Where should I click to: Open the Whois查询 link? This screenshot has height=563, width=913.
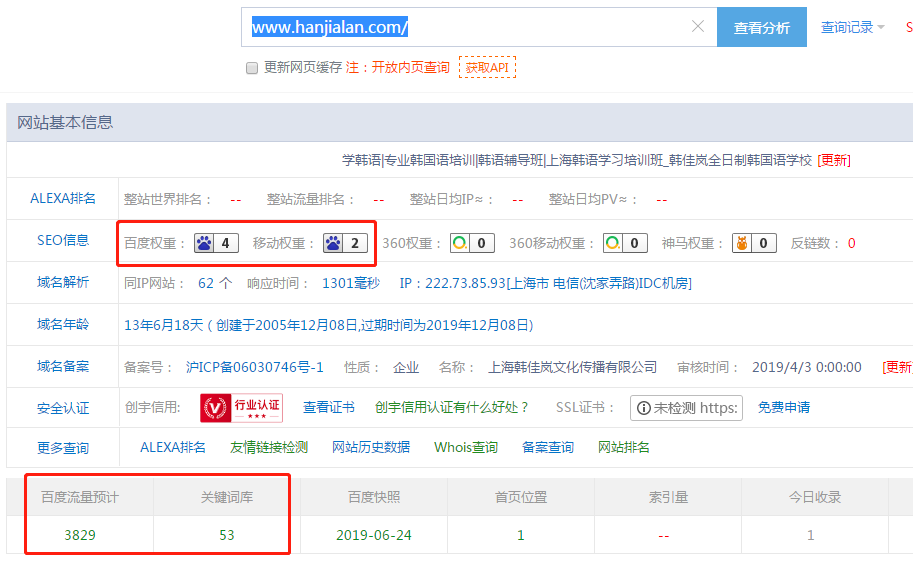click(x=466, y=447)
